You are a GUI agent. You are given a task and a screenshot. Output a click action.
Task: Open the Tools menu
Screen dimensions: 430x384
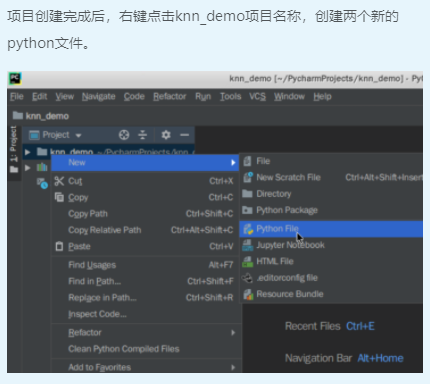[230, 97]
